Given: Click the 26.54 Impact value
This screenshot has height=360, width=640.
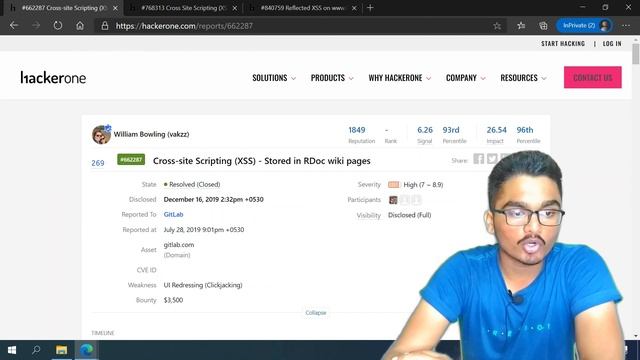Looking at the screenshot, I should [496, 130].
